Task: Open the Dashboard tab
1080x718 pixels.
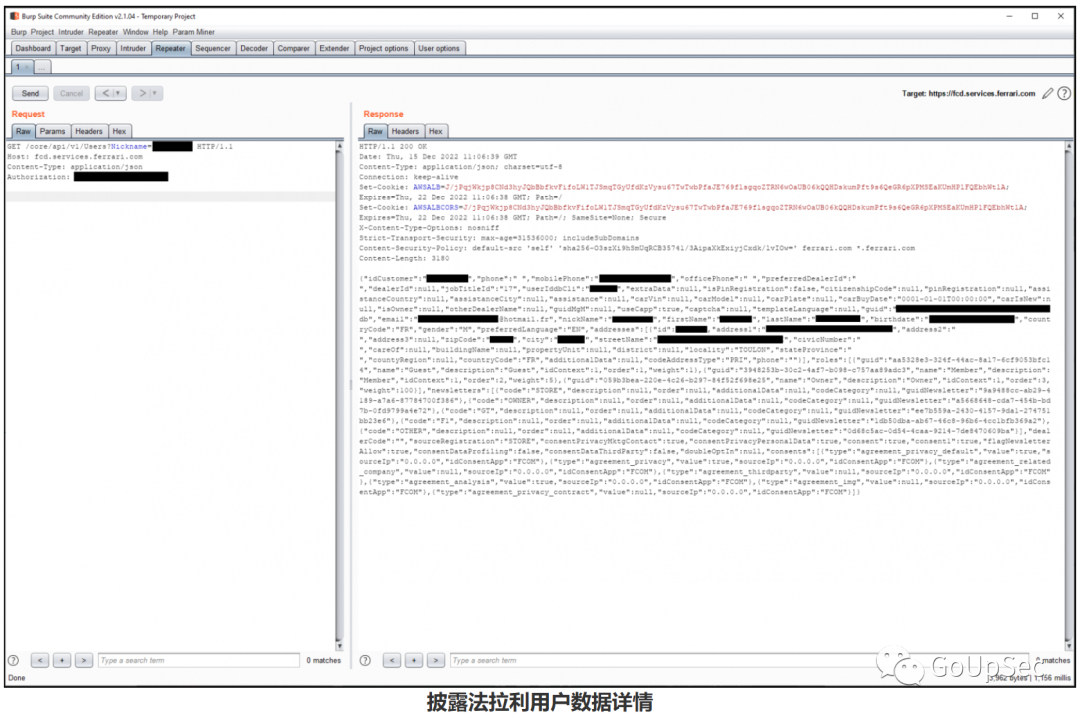Action: tap(33, 48)
